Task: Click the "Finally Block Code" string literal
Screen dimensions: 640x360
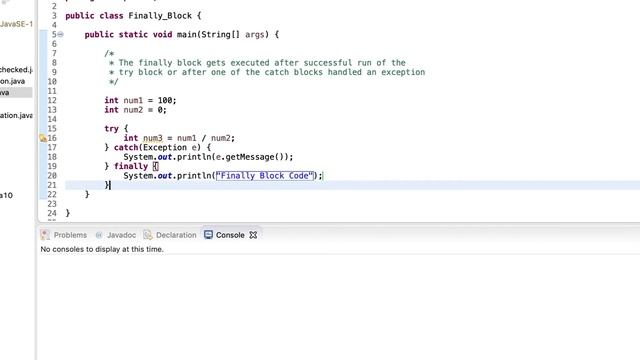Action: click(x=264, y=176)
